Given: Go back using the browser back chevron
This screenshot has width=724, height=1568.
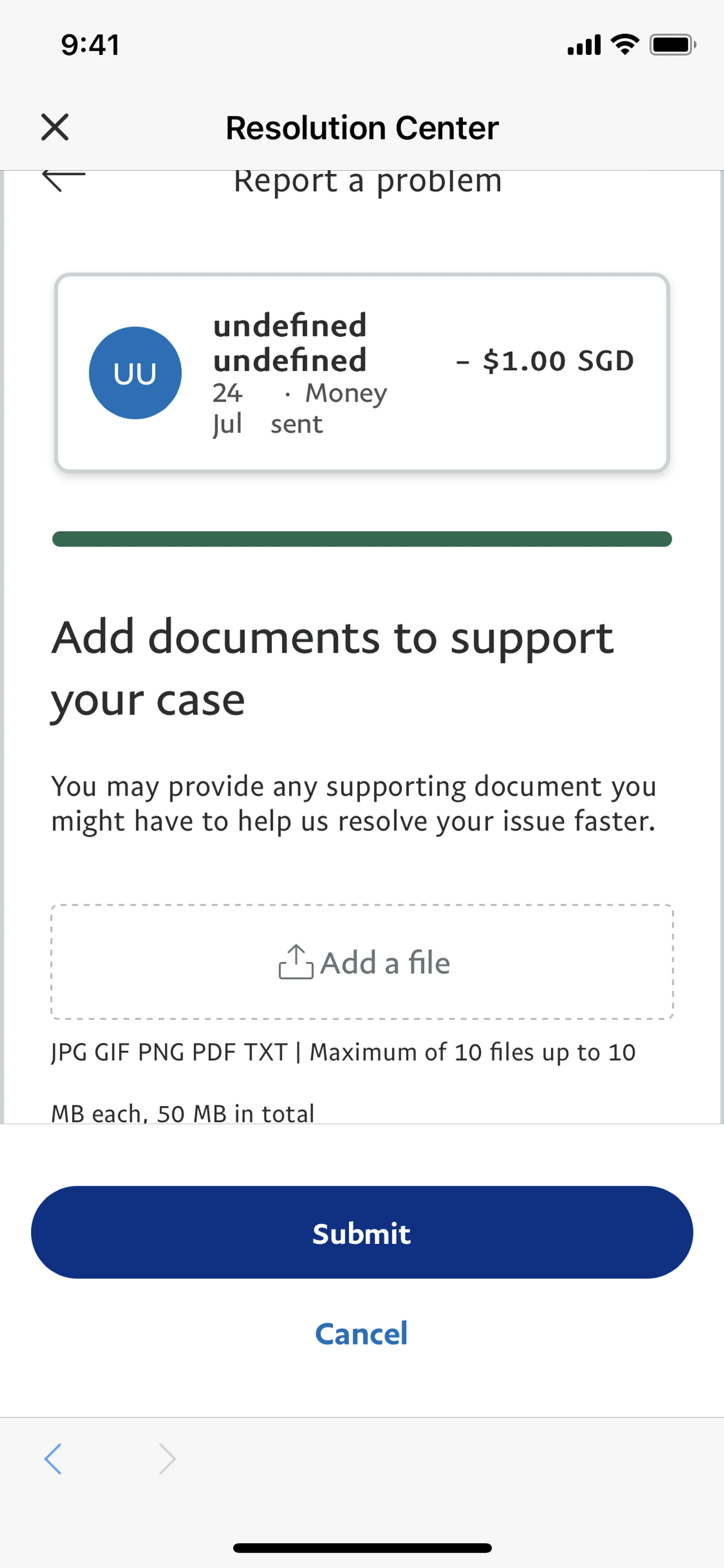Looking at the screenshot, I should pyautogui.click(x=53, y=1459).
